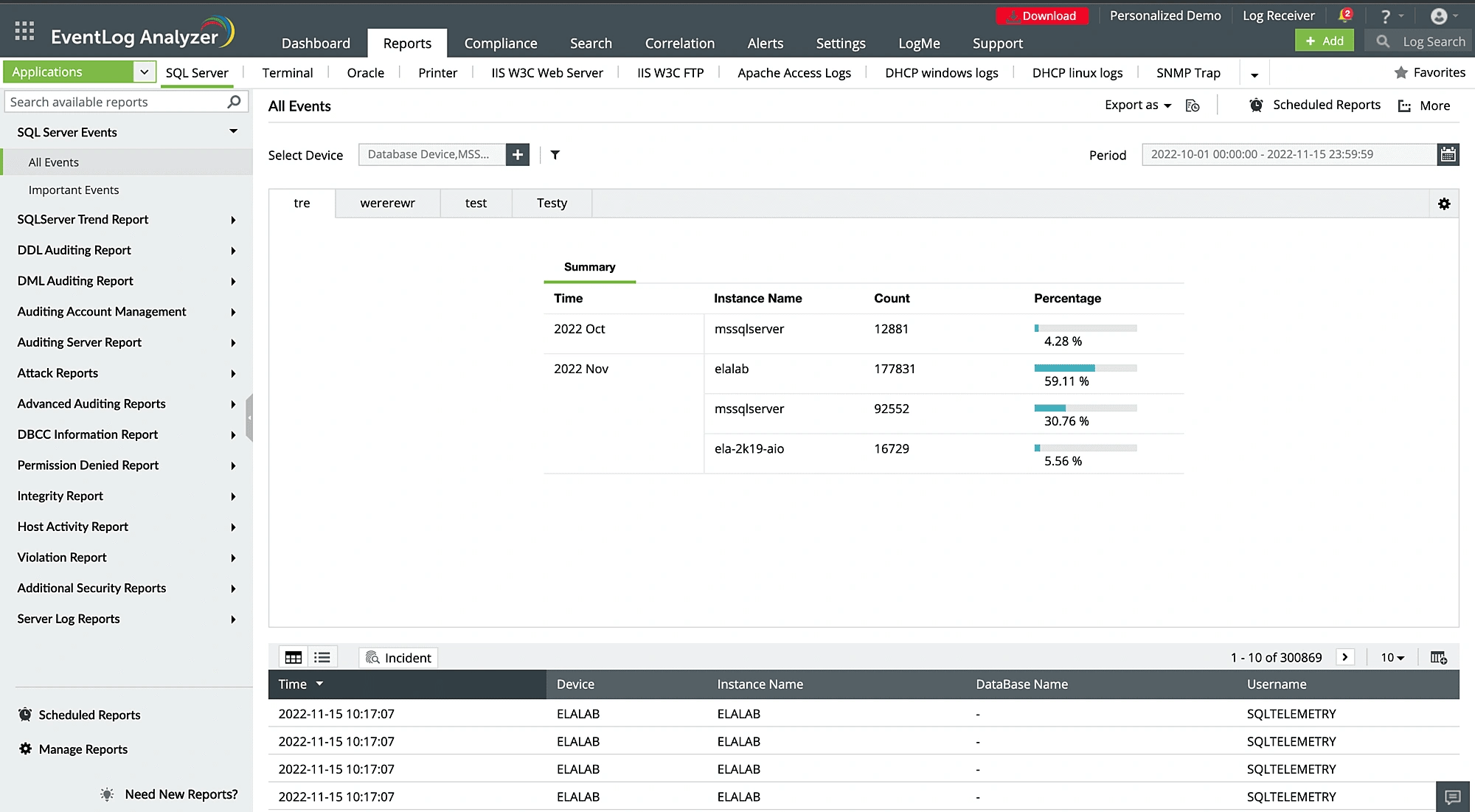The height and width of the screenshot is (812, 1475).
Task: Open the Applications dropdown
Action: click(145, 72)
